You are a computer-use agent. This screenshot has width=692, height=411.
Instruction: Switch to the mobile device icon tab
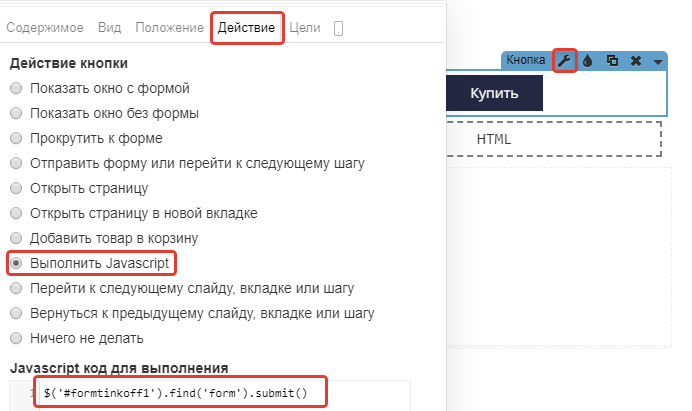[x=338, y=28]
